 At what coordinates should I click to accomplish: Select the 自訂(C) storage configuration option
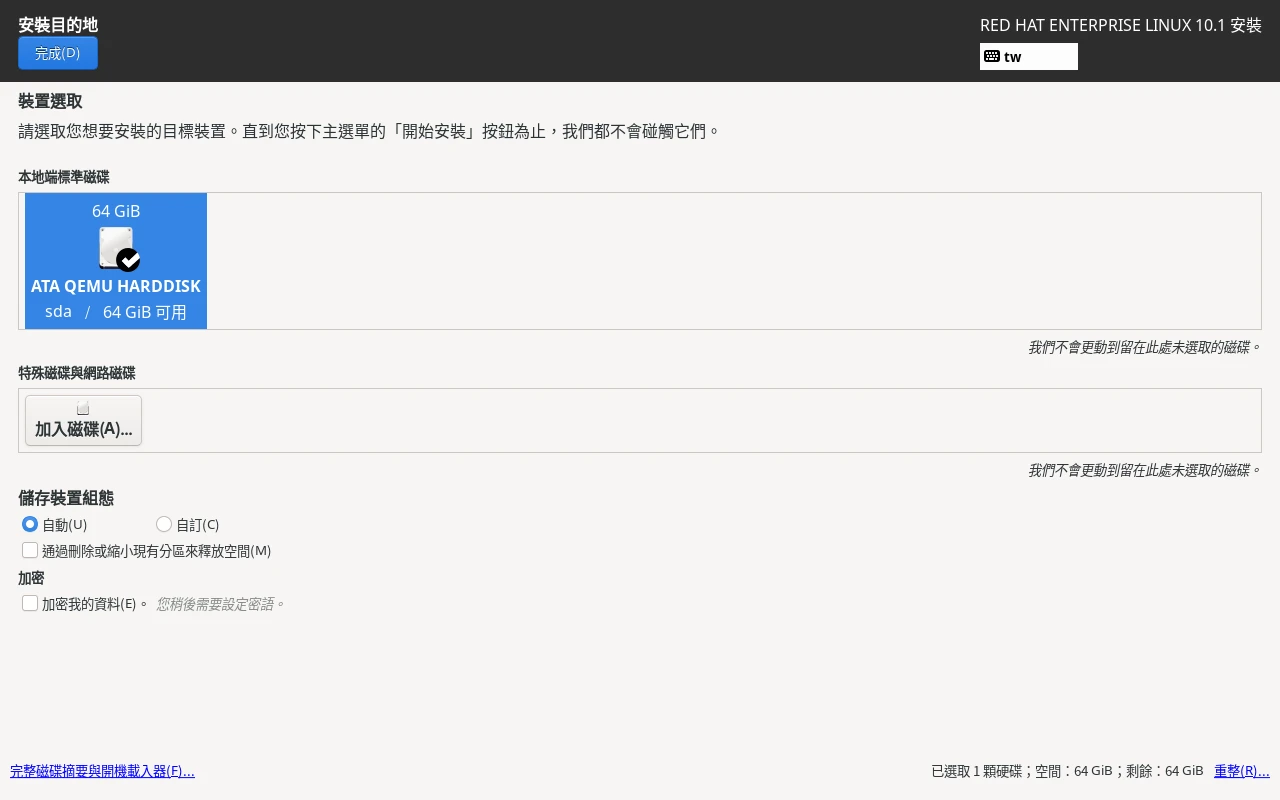(164, 524)
